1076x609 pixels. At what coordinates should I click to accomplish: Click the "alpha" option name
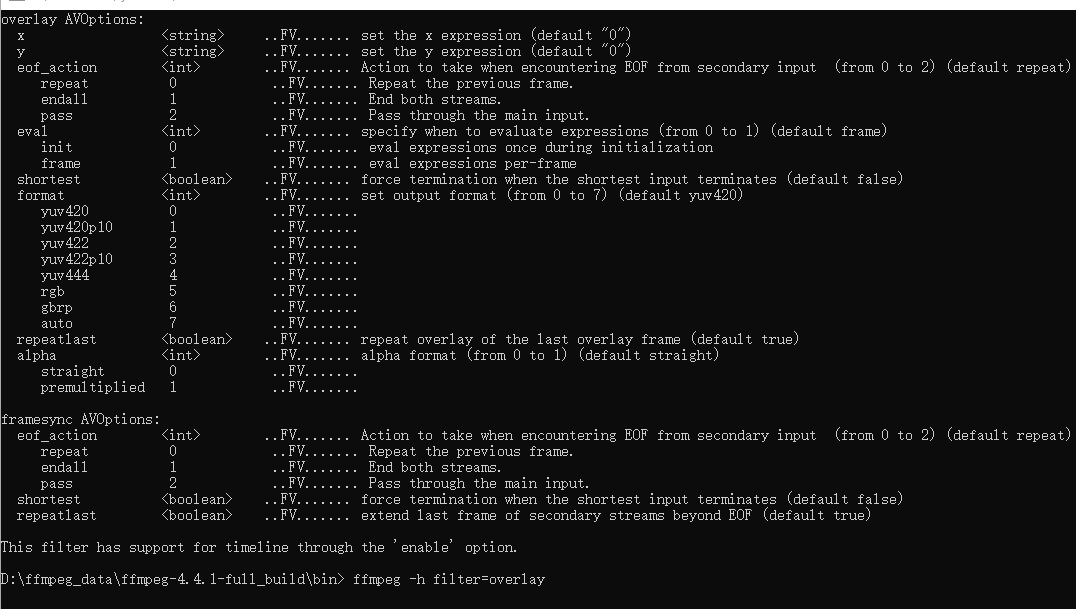click(x=37, y=355)
